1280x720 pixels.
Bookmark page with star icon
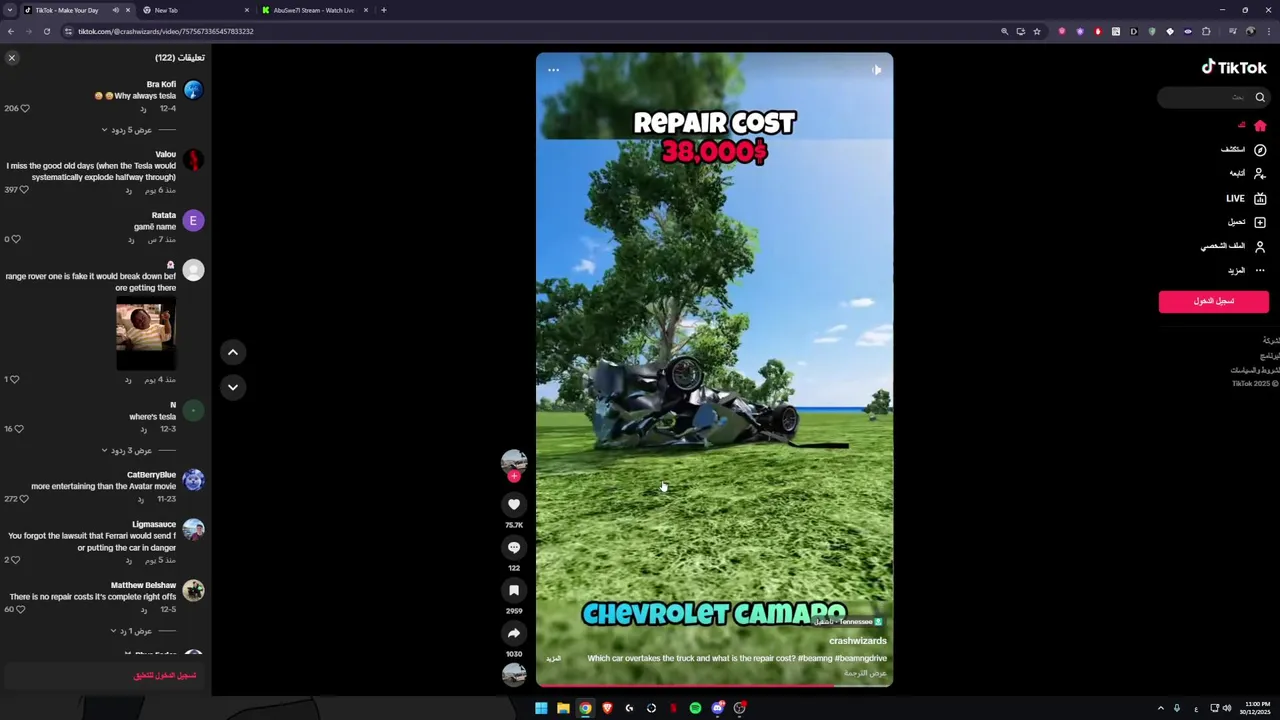coord(1037,31)
